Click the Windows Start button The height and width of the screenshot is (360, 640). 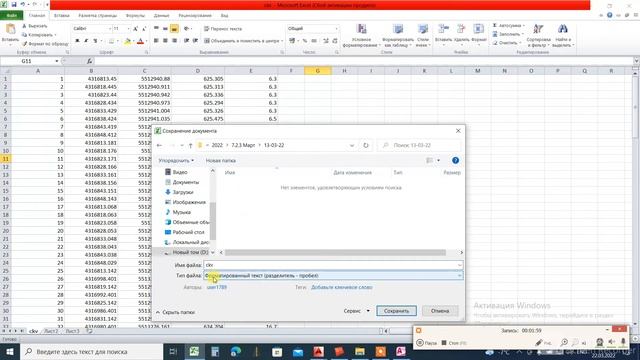point(9,351)
